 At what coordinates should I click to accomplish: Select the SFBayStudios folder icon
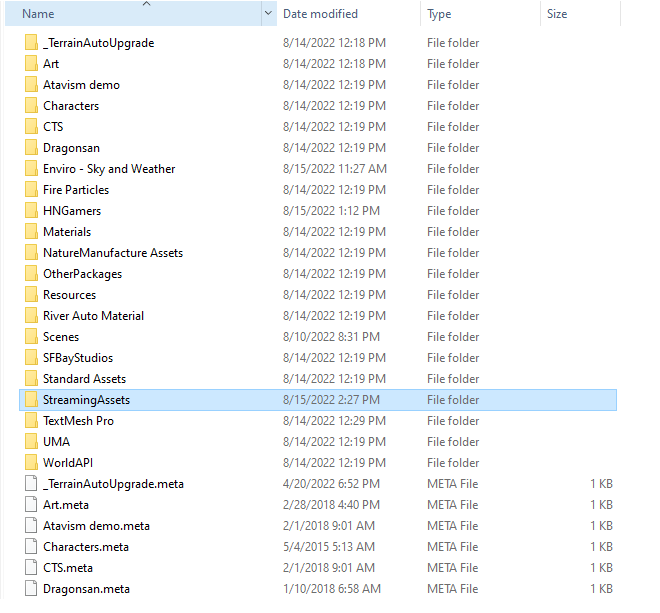pos(31,358)
